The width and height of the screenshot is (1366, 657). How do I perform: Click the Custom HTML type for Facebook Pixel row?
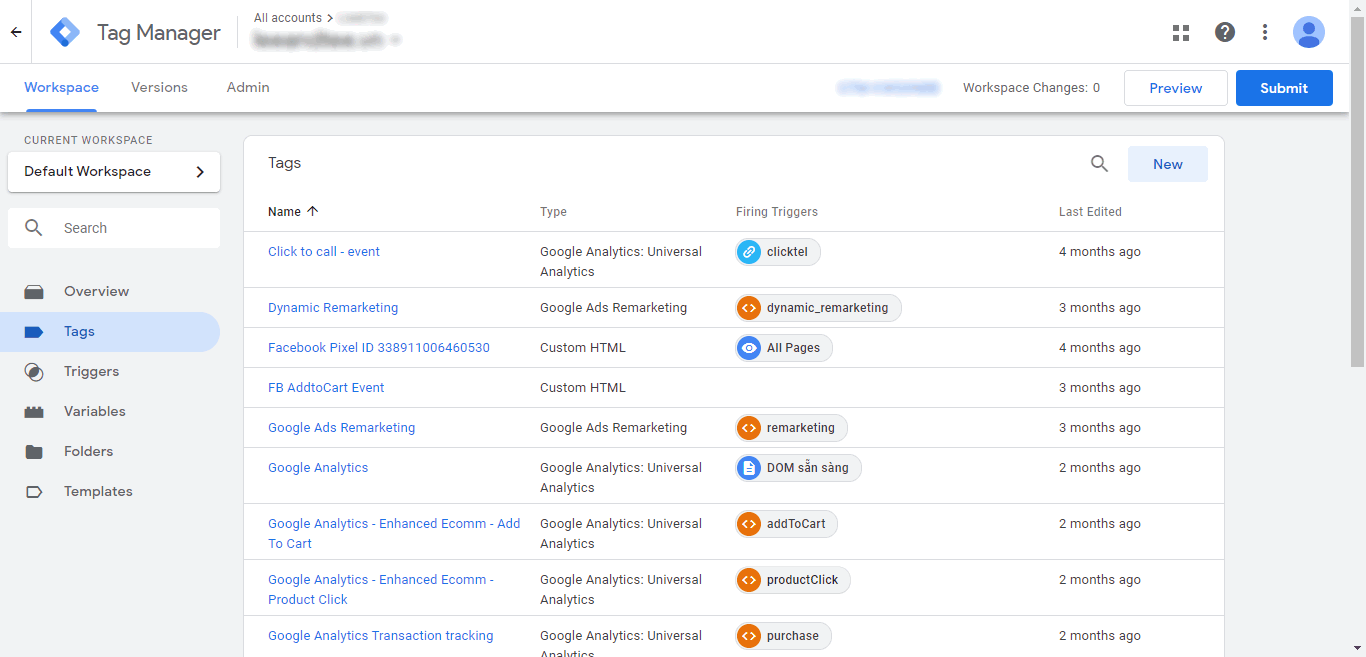click(583, 348)
